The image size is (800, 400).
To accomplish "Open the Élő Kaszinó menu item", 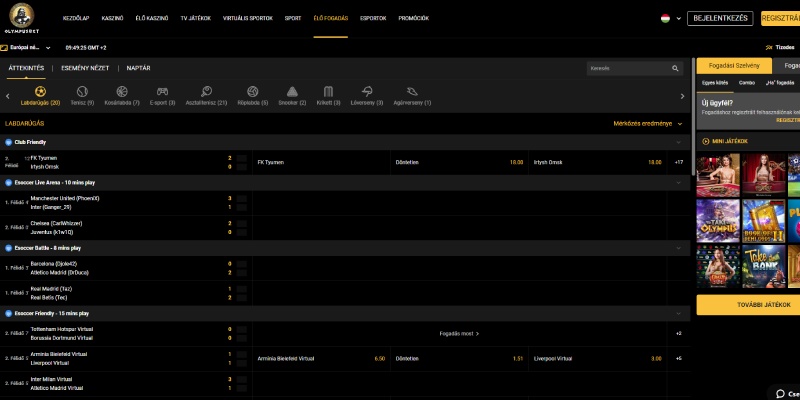I will (152, 18).
